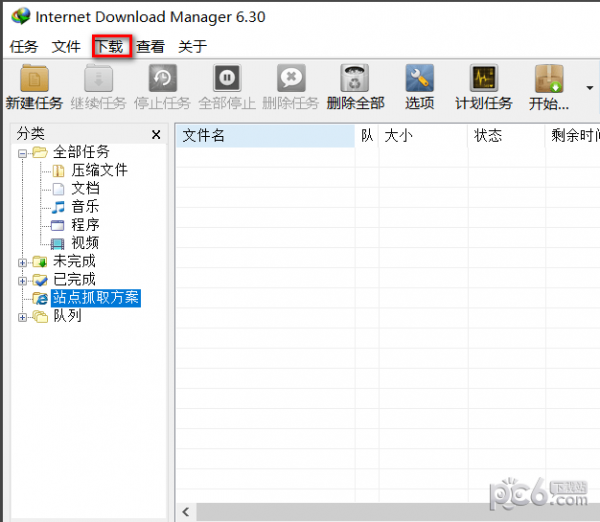600x522 pixels.
Task: Open the 计划任务 scheduler icon
Action: [484, 78]
